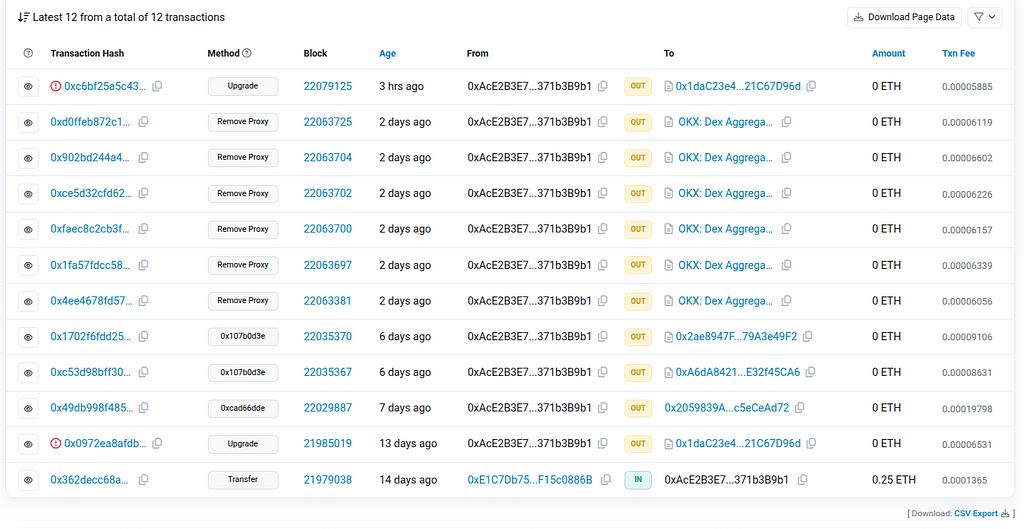Open block 22079125
The height and width of the screenshot is (529, 1024).
coord(328,87)
